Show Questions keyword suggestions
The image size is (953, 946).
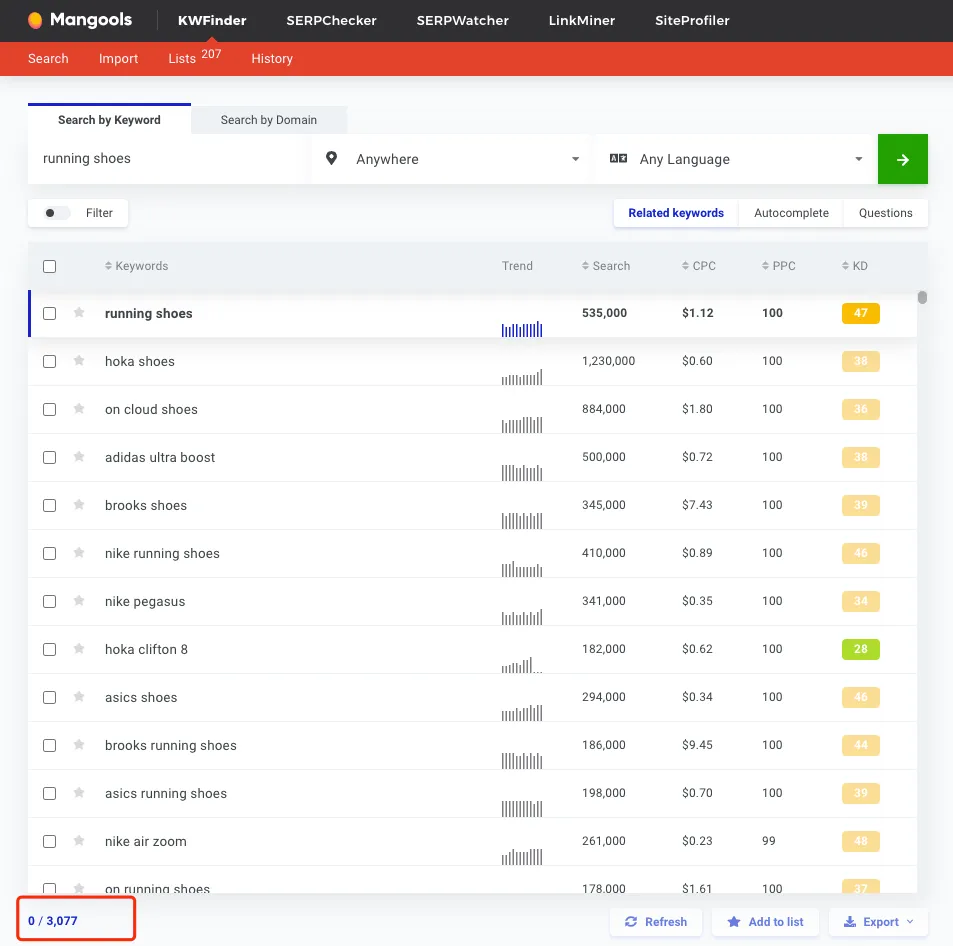click(x=886, y=213)
